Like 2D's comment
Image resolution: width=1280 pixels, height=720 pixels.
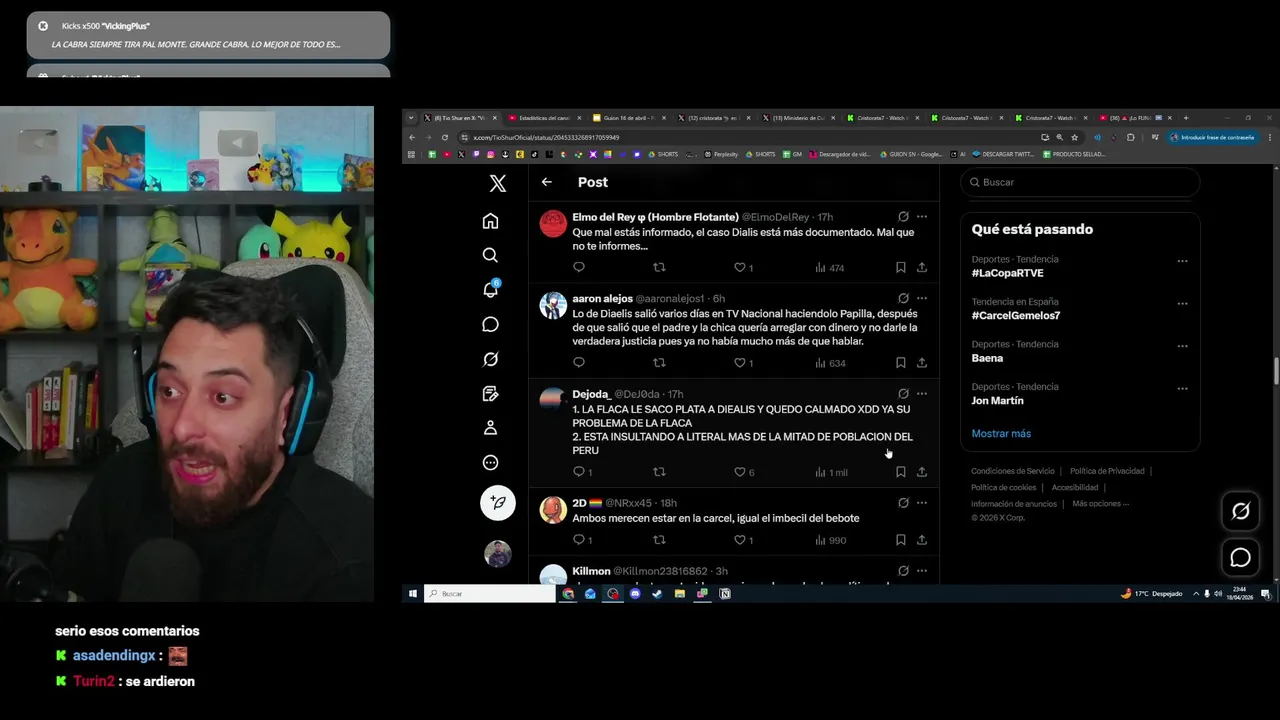[740, 540]
